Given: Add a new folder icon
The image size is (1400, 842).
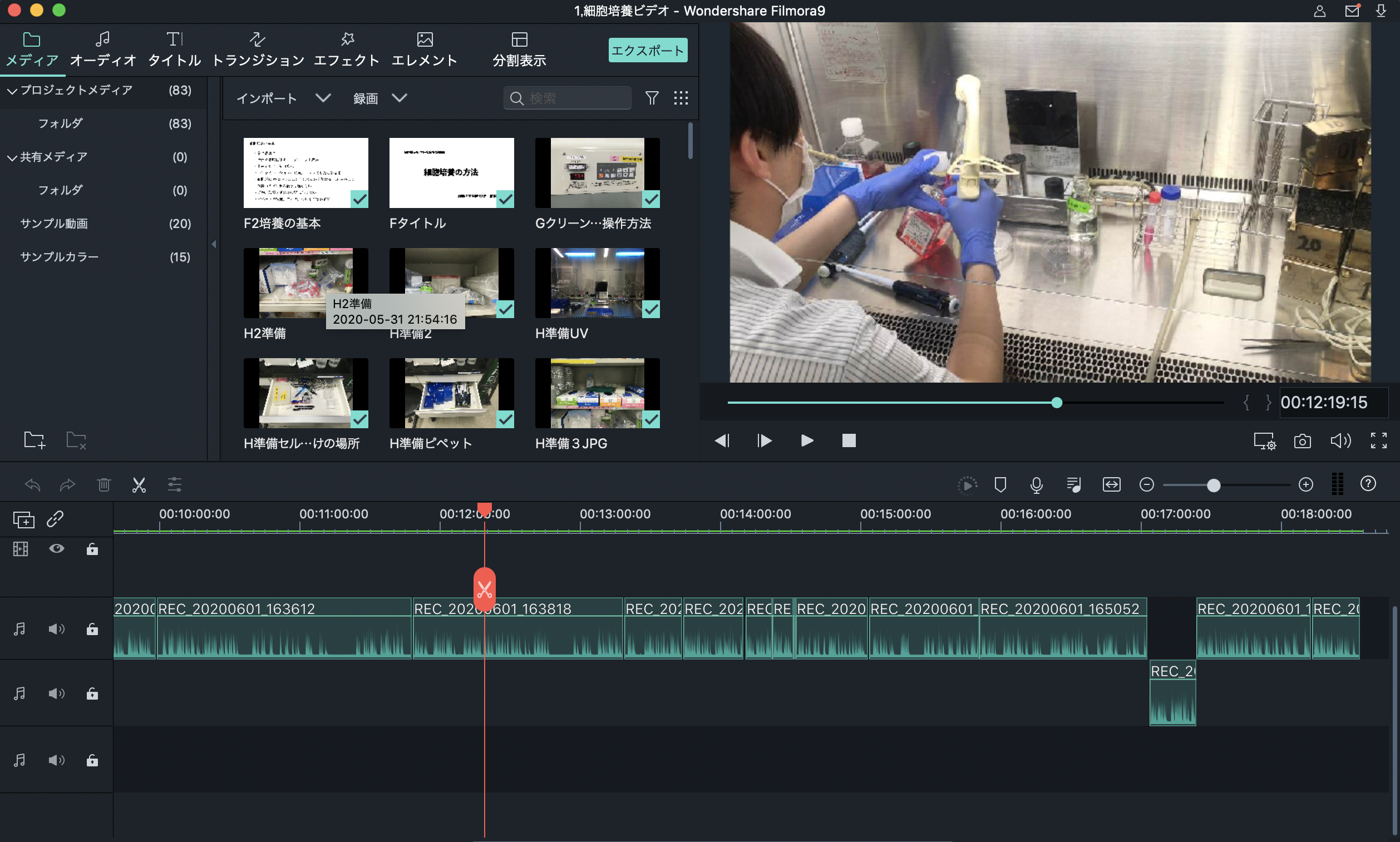Looking at the screenshot, I should pos(34,440).
